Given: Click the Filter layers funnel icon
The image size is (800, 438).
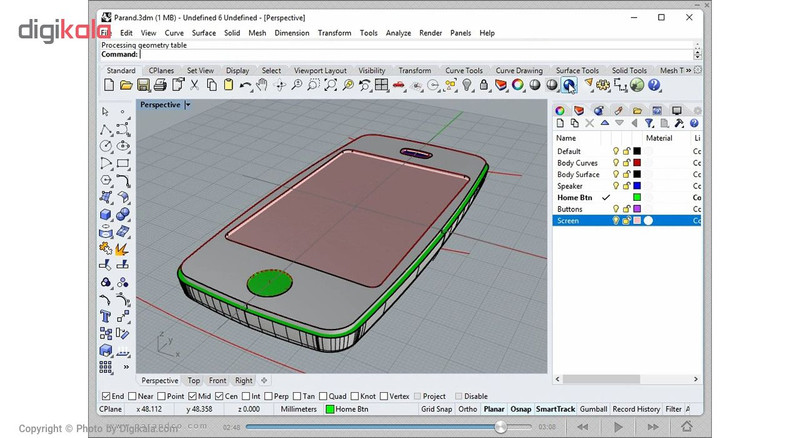Looking at the screenshot, I should coord(648,123).
